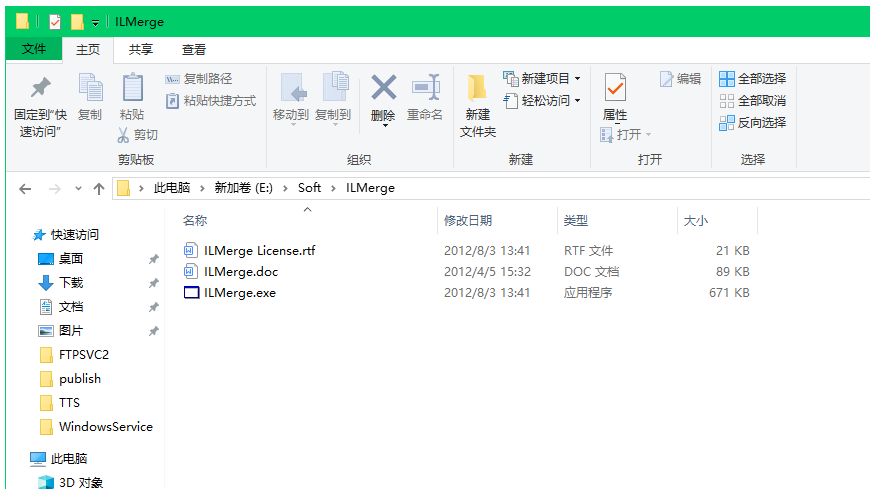Select the ILMerge.doc file
The image size is (870, 489).
coord(241,272)
